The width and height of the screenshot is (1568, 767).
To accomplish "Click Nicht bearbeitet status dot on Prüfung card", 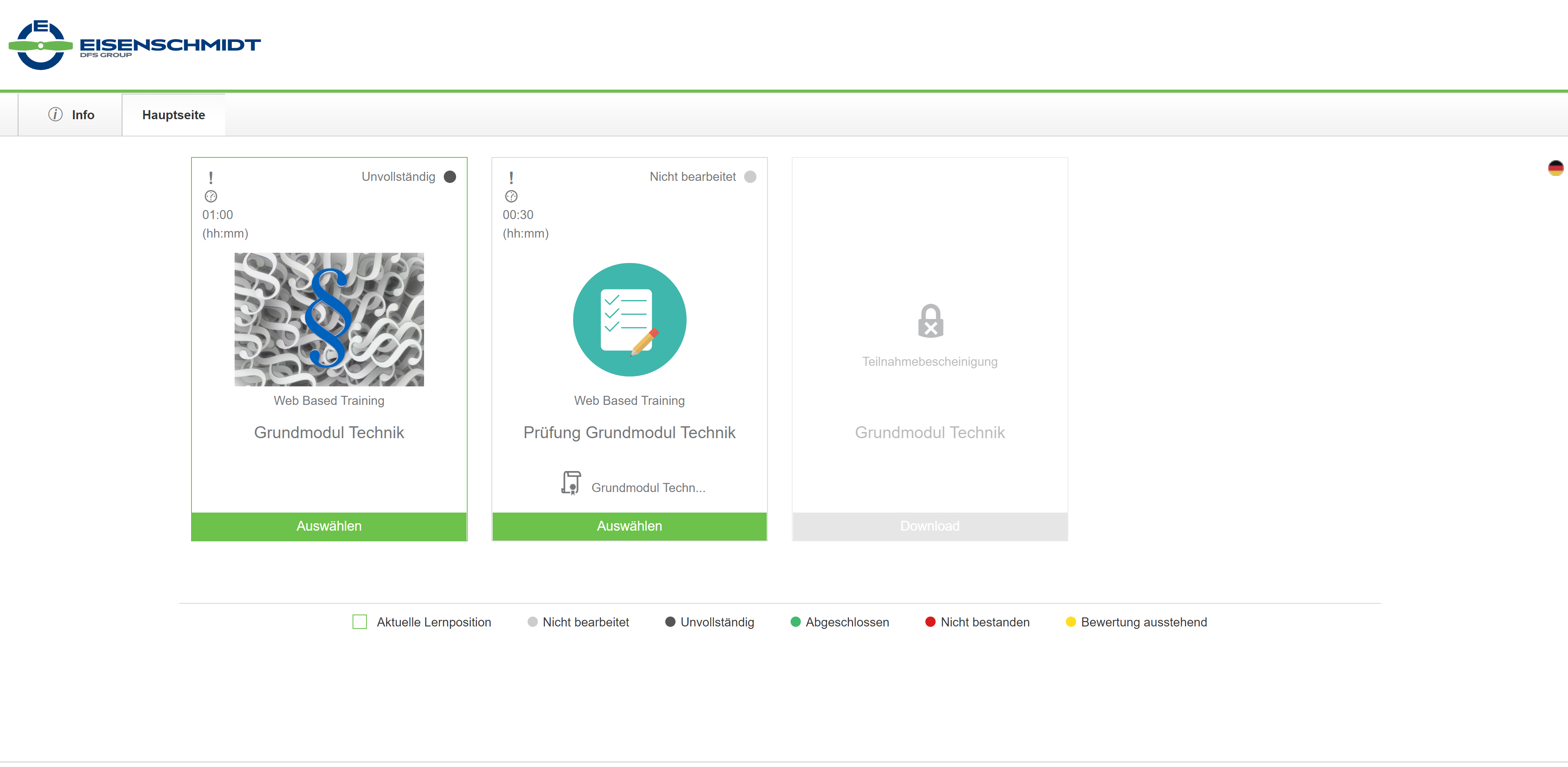I will [x=750, y=176].
